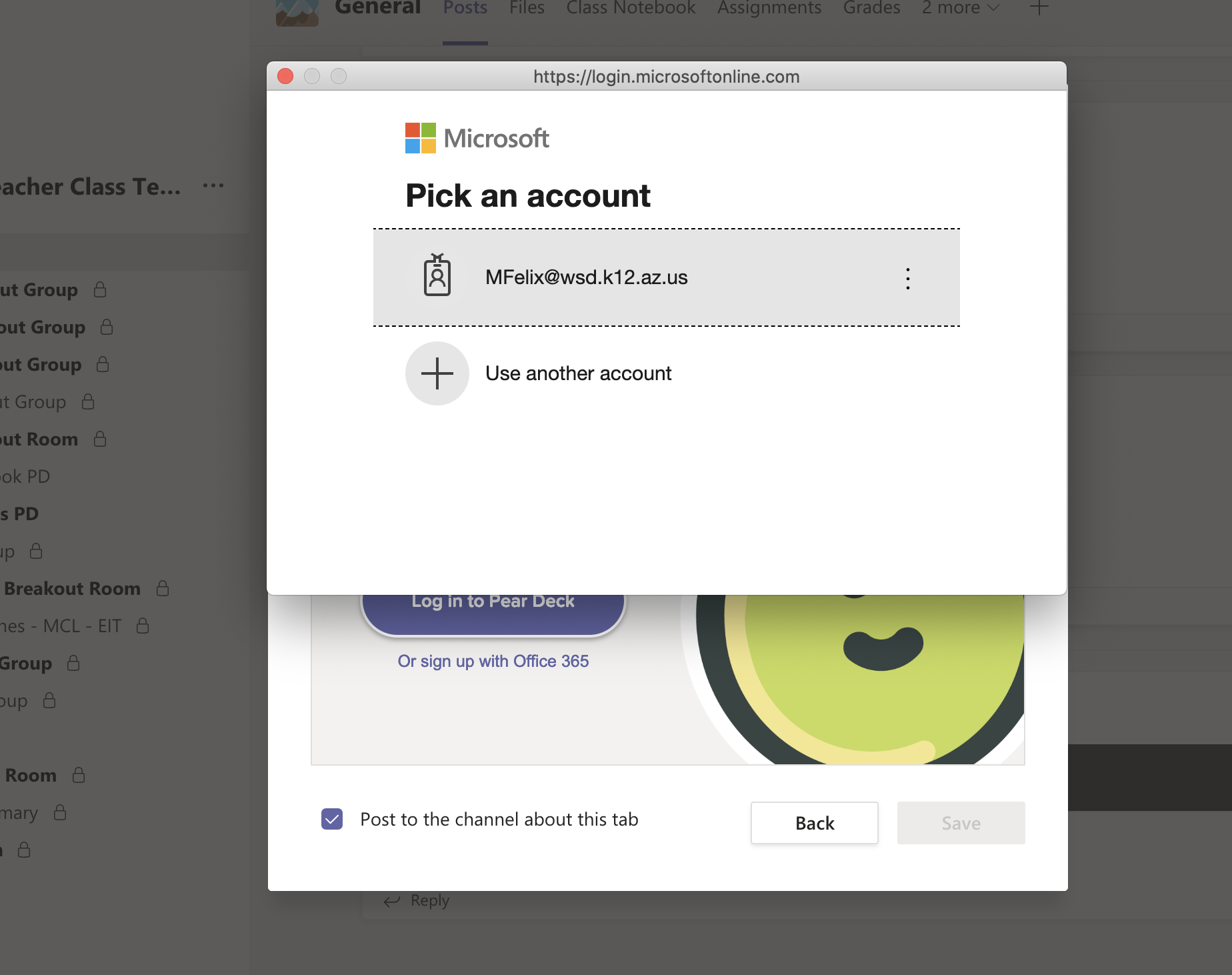Screen dimensions: 1232x975
Task: Click the plus icon for another account
Action: click(437, 373)
